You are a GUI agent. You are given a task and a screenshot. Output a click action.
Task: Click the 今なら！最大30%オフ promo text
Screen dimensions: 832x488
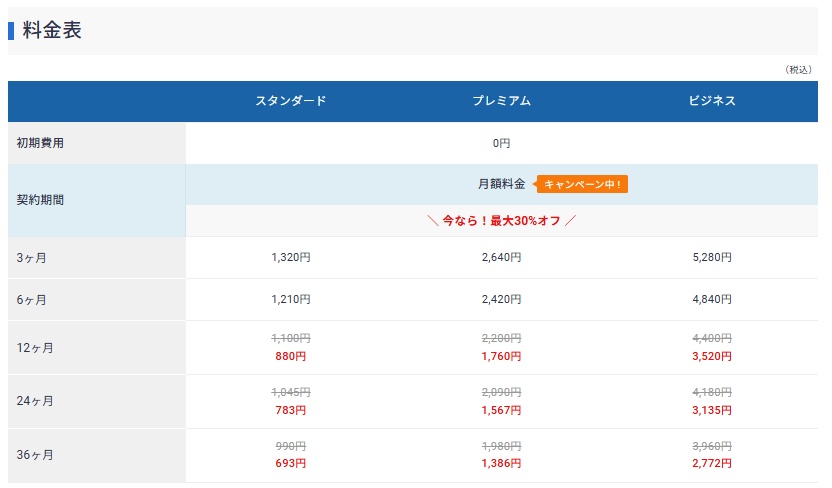click(501, 221)
